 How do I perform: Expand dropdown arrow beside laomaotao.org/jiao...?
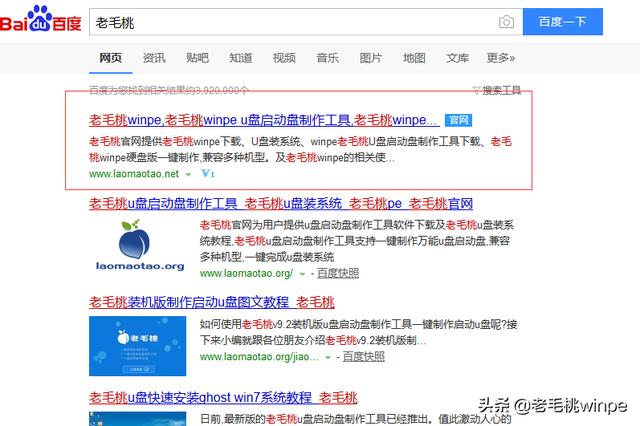click(328, 357)
